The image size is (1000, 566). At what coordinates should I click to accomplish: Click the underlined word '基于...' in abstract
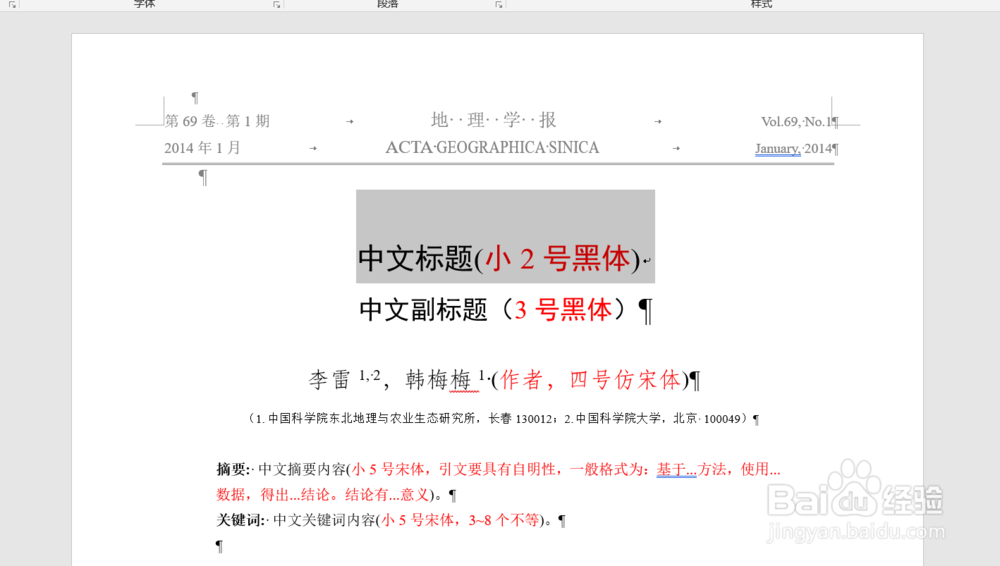click(677, 470)
